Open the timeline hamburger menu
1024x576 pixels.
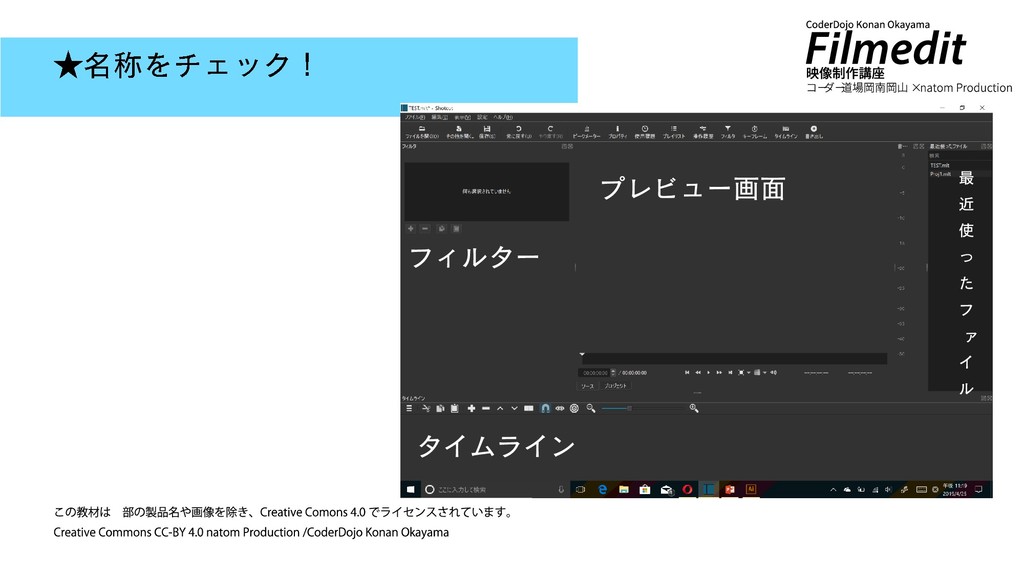coord(409,408)
